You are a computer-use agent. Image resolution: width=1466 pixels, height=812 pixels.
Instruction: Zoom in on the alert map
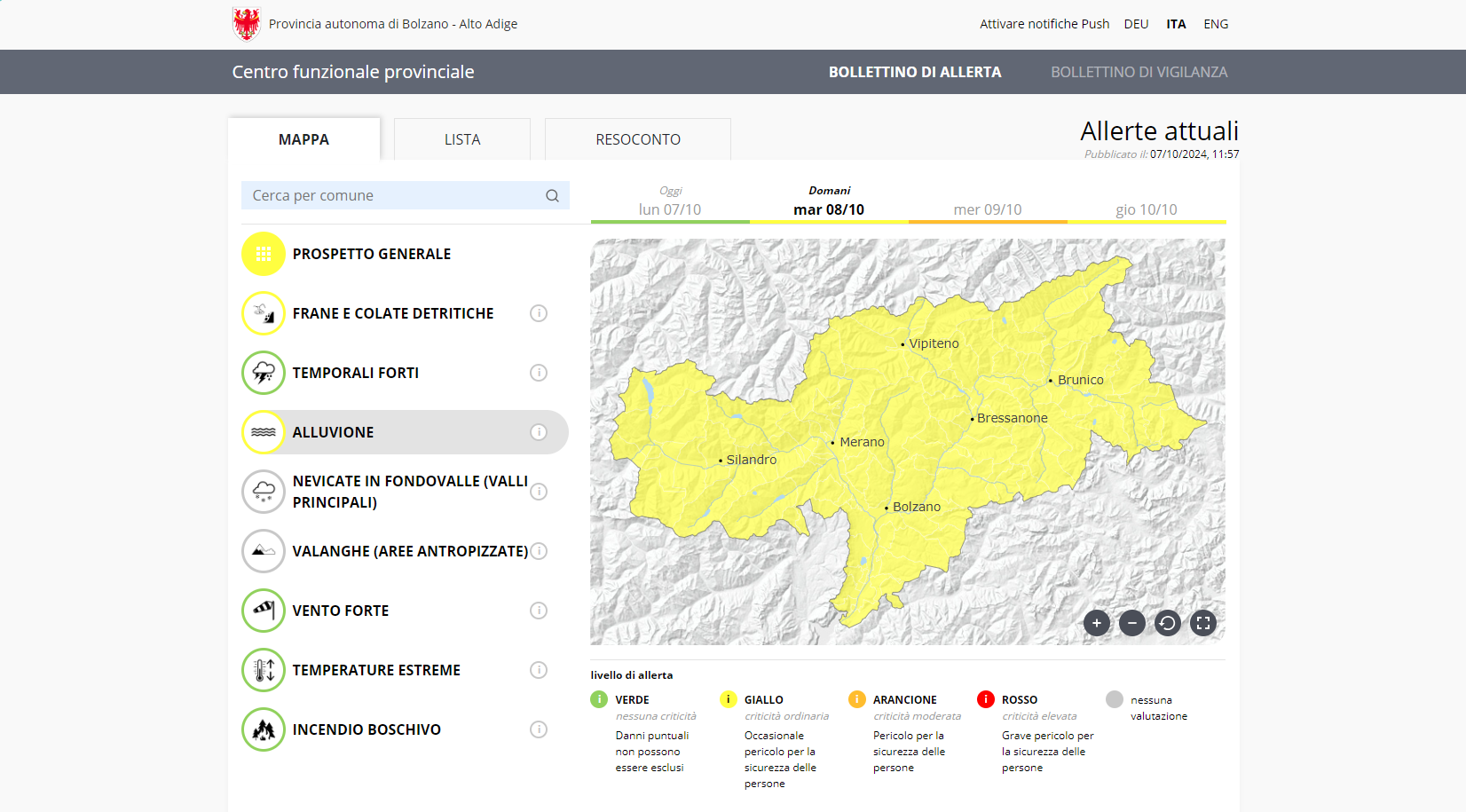[x=1097, y=623]
